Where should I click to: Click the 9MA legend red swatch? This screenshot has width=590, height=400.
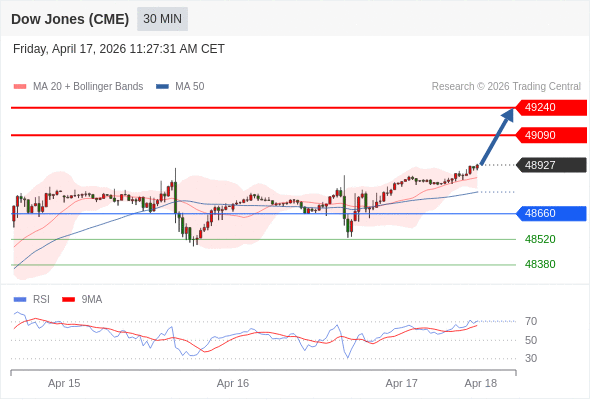coord(68,300)
